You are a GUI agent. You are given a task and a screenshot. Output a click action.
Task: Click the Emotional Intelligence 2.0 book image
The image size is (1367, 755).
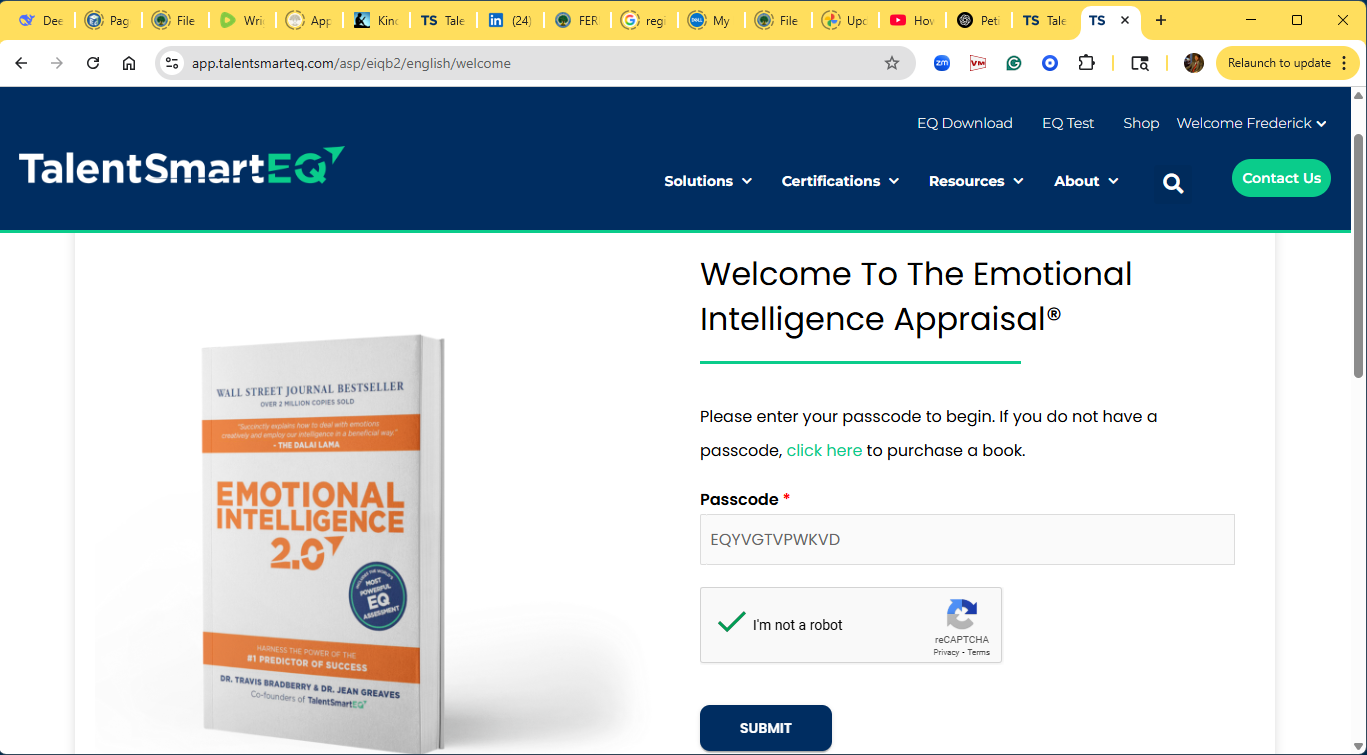pos(325,543)
